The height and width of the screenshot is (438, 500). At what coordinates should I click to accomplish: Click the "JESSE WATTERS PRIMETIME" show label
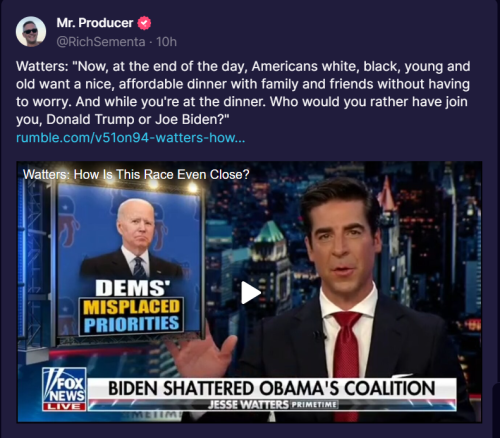[x=272, y=405]
